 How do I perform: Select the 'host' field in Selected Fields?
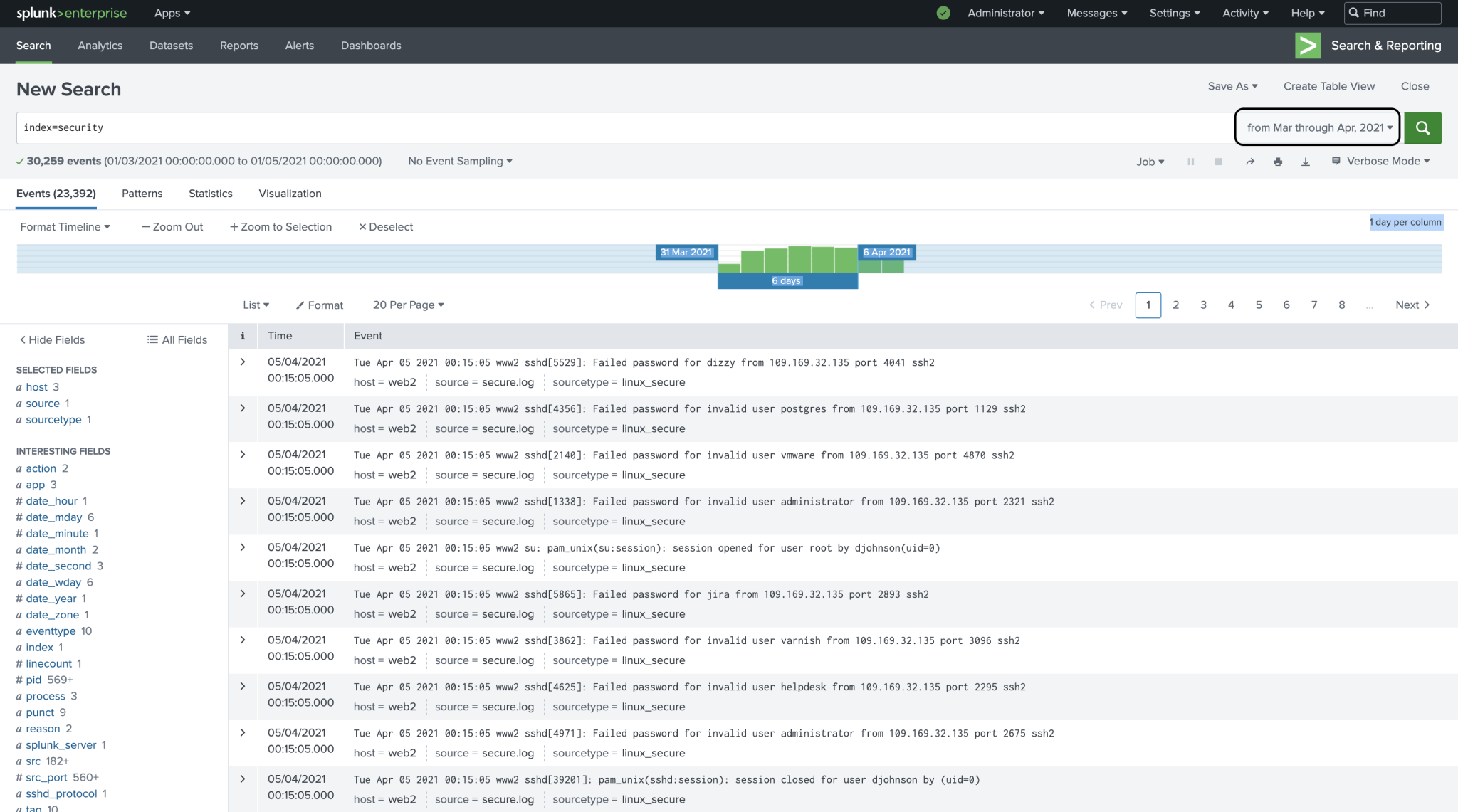point(36,386)
